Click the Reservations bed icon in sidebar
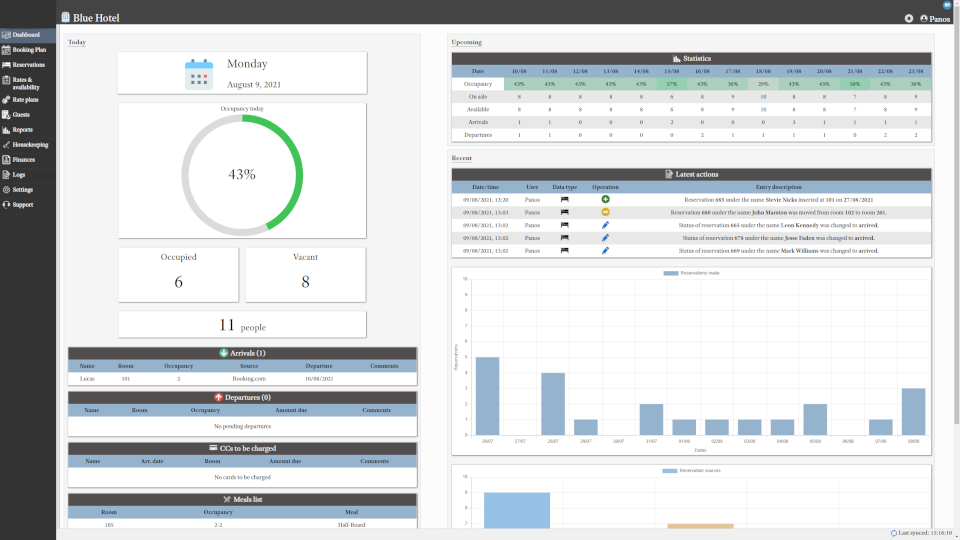The width and height of the screenshot is (960, 540). coord(7,64)
